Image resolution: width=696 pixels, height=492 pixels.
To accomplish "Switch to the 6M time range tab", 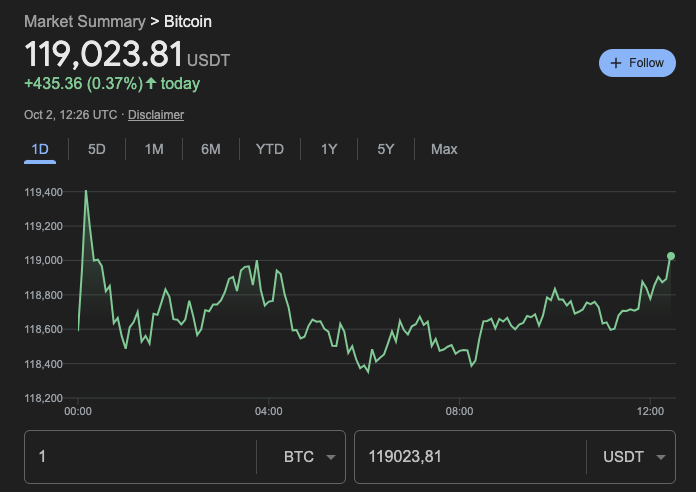I will 211,149.
